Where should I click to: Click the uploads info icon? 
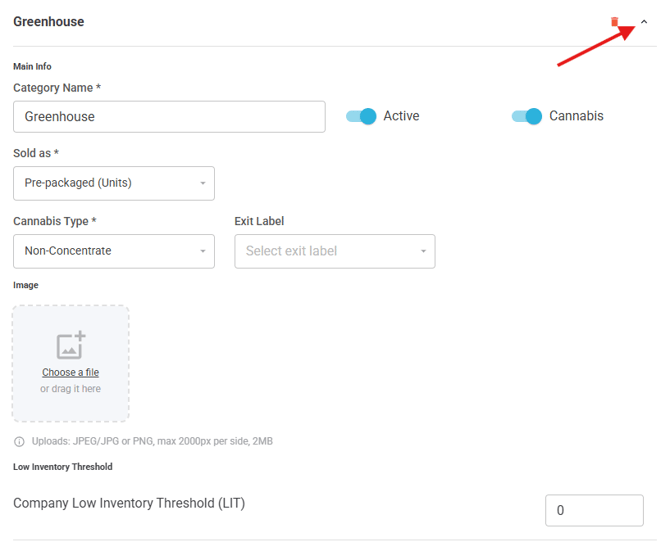pyautogui.click(x=19, y=441)
